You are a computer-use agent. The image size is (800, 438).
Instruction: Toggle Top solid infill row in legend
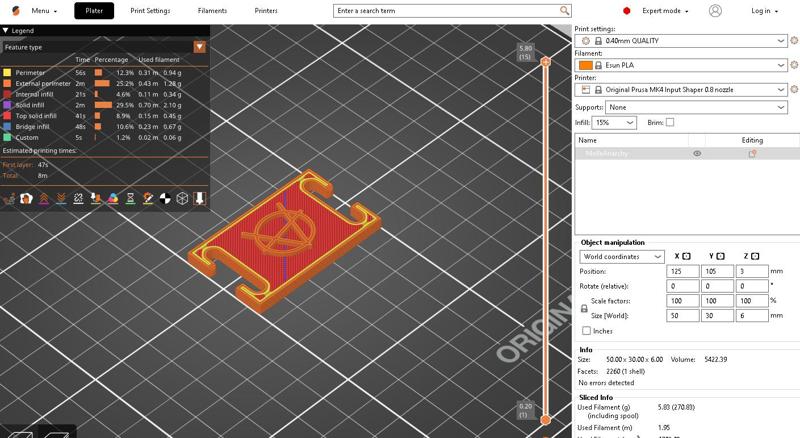point(104,115)
